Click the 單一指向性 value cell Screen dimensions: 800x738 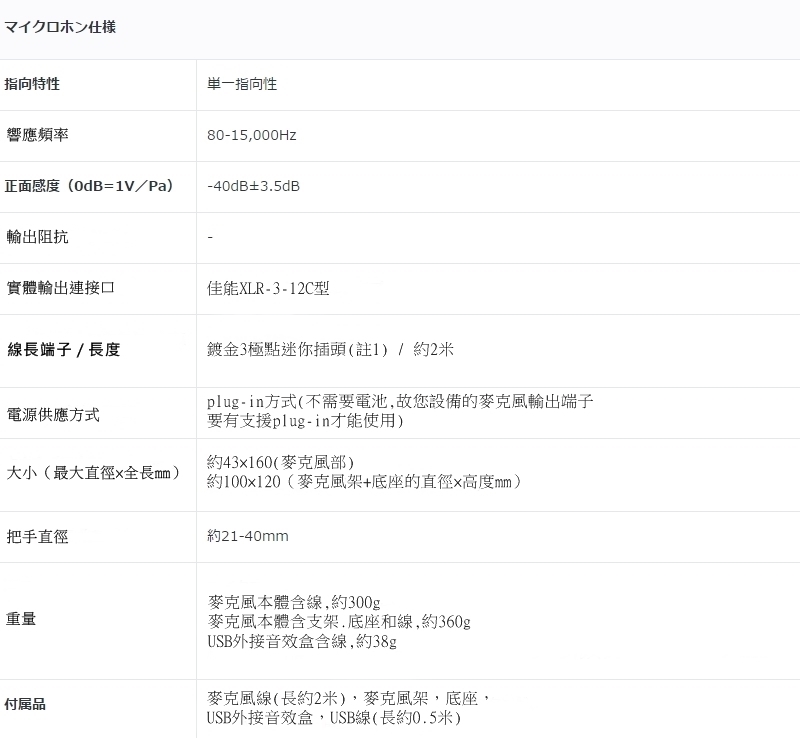click(x=242, y=84)
